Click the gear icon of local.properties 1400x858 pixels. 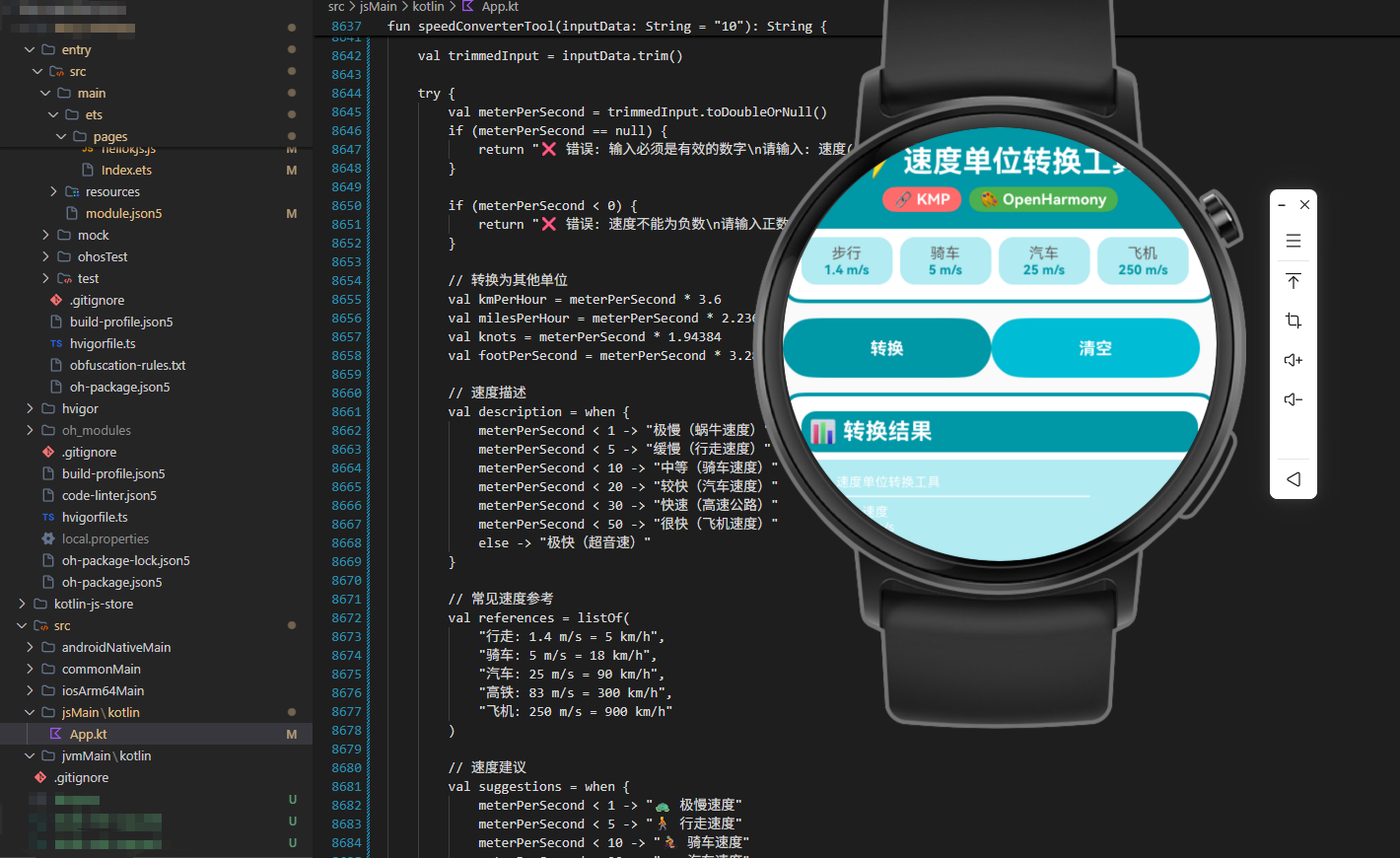(48, 538)
